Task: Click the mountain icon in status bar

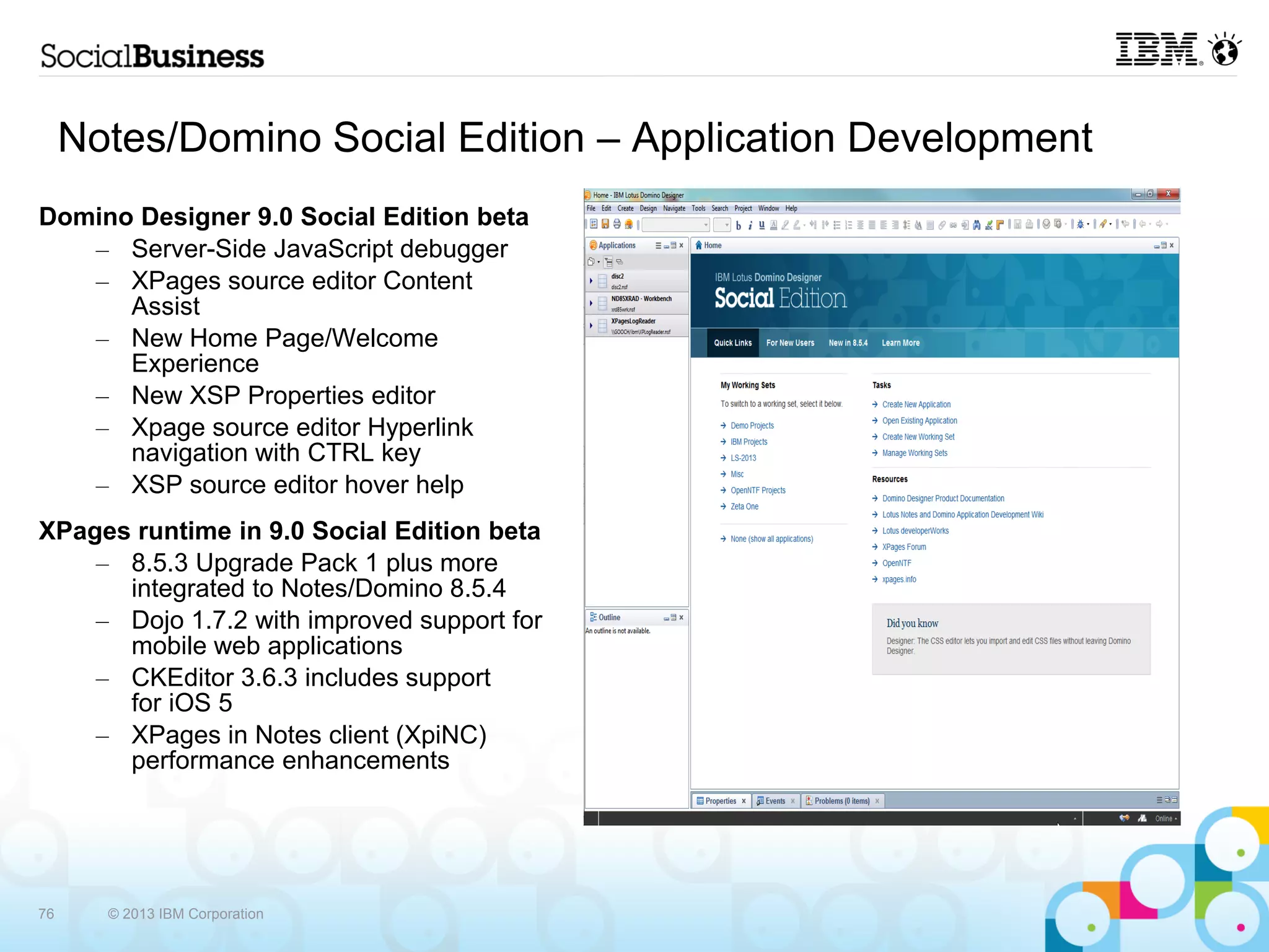Action: [x=1142, y=818]
